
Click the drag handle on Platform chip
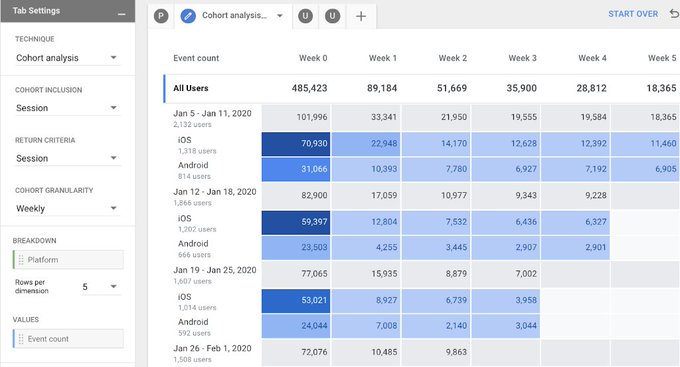(x=21, y=259)
